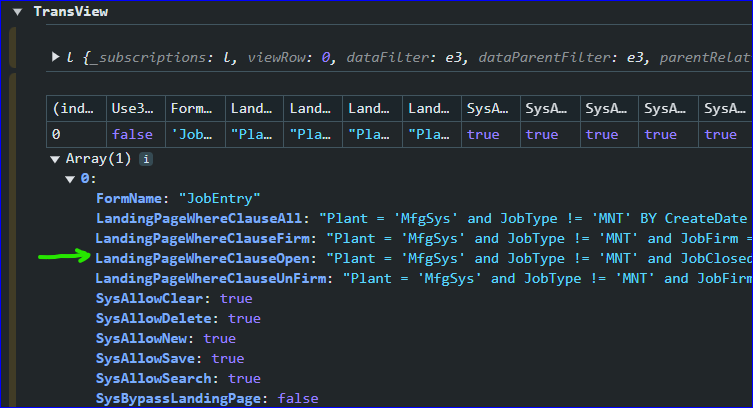Expand the logged object with _subscriptions
The image size is (753, 408).
point(56,57)
